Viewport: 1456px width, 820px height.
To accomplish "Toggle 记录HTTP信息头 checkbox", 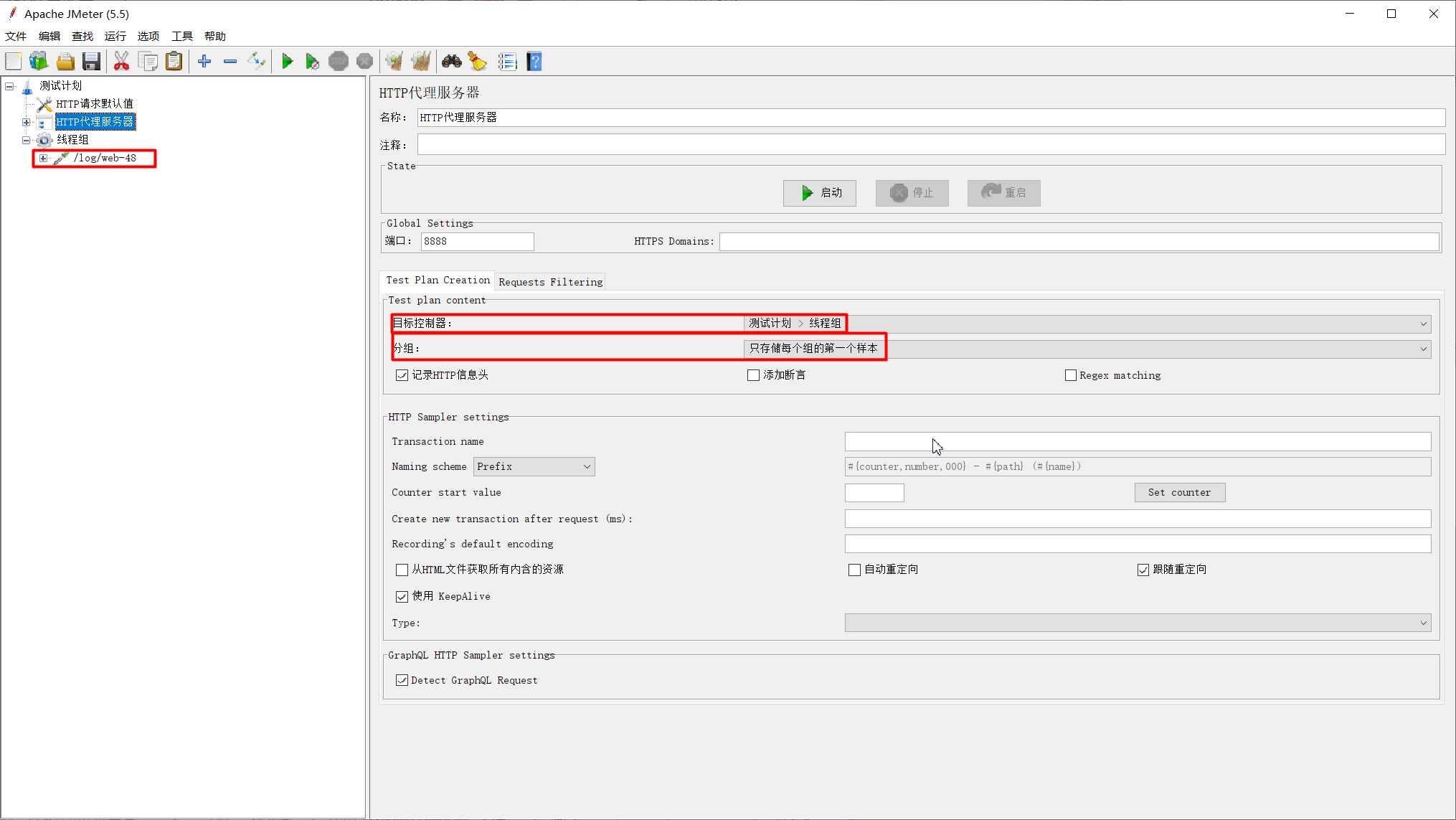I will coord(402,375).
